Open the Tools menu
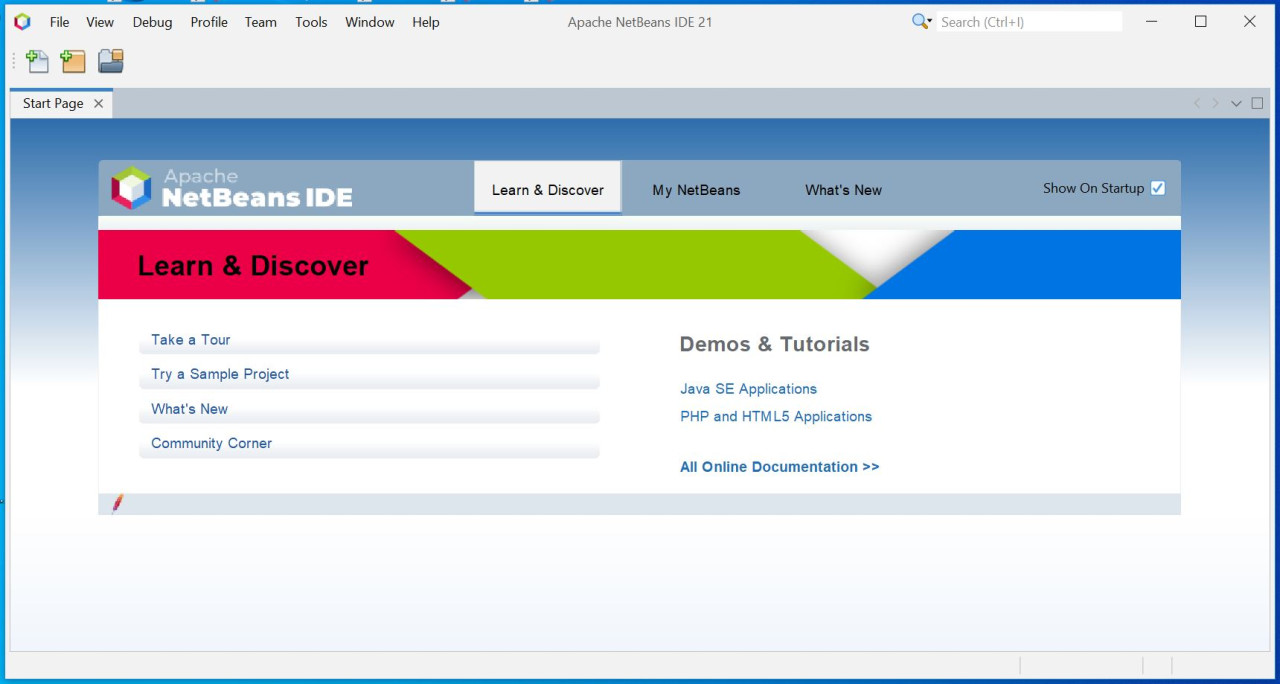 (311, 22)
